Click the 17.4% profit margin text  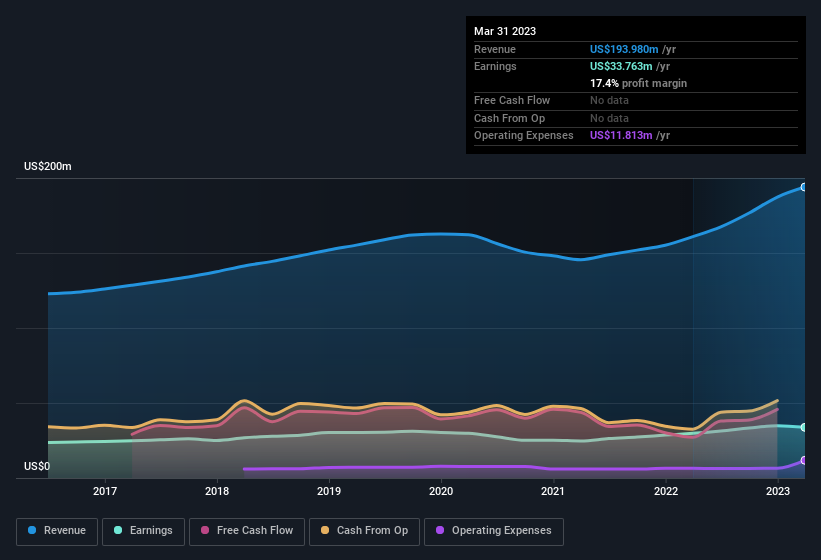click(638, 83)
